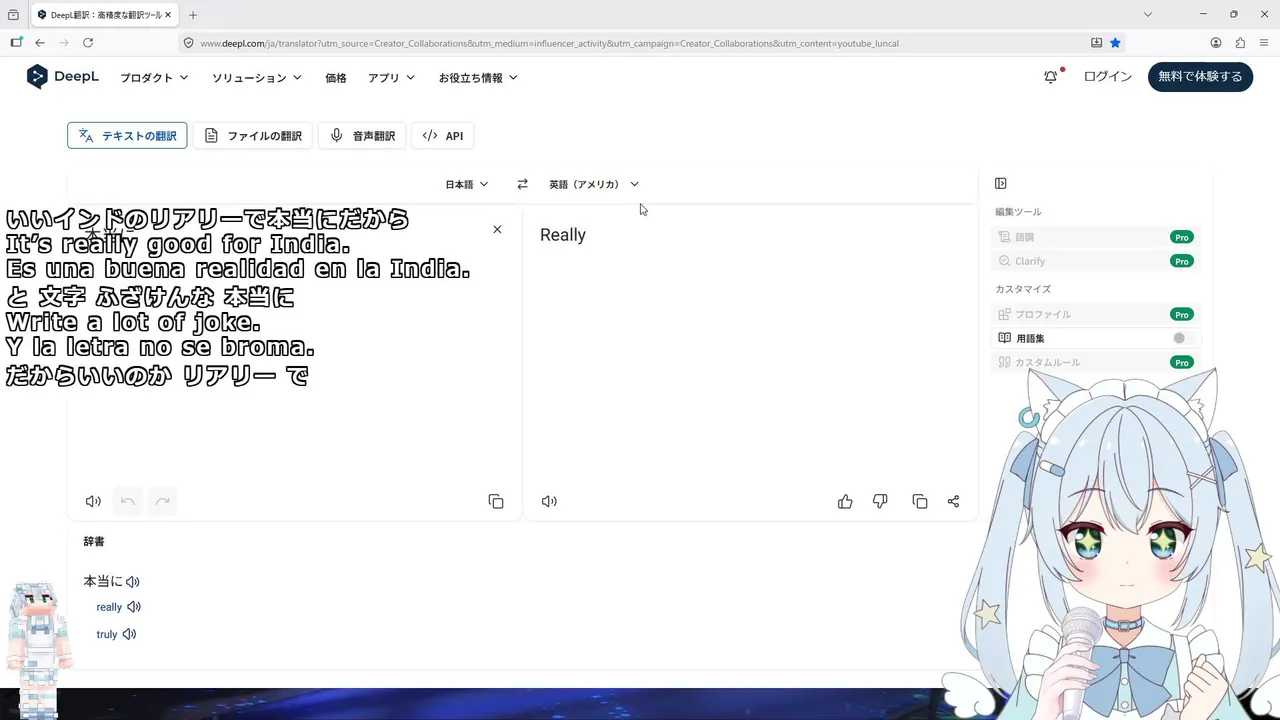Open the browser application menu
Screen dimensions: 1280x720
click(1265, 43)
